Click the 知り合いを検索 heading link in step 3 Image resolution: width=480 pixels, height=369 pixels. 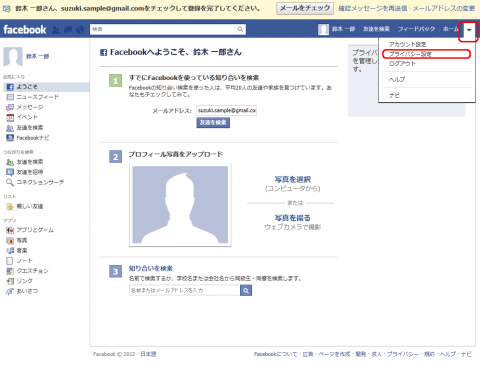tap(151, 269)
